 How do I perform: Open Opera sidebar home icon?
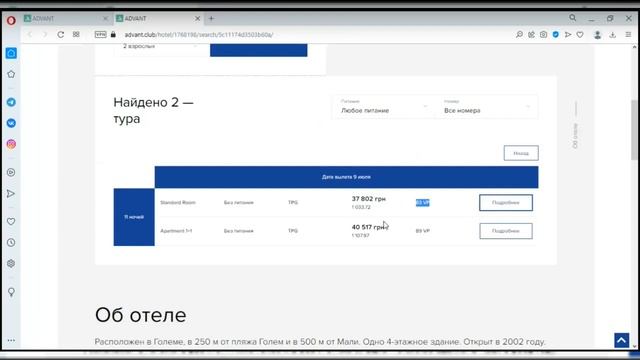[11, 53]
